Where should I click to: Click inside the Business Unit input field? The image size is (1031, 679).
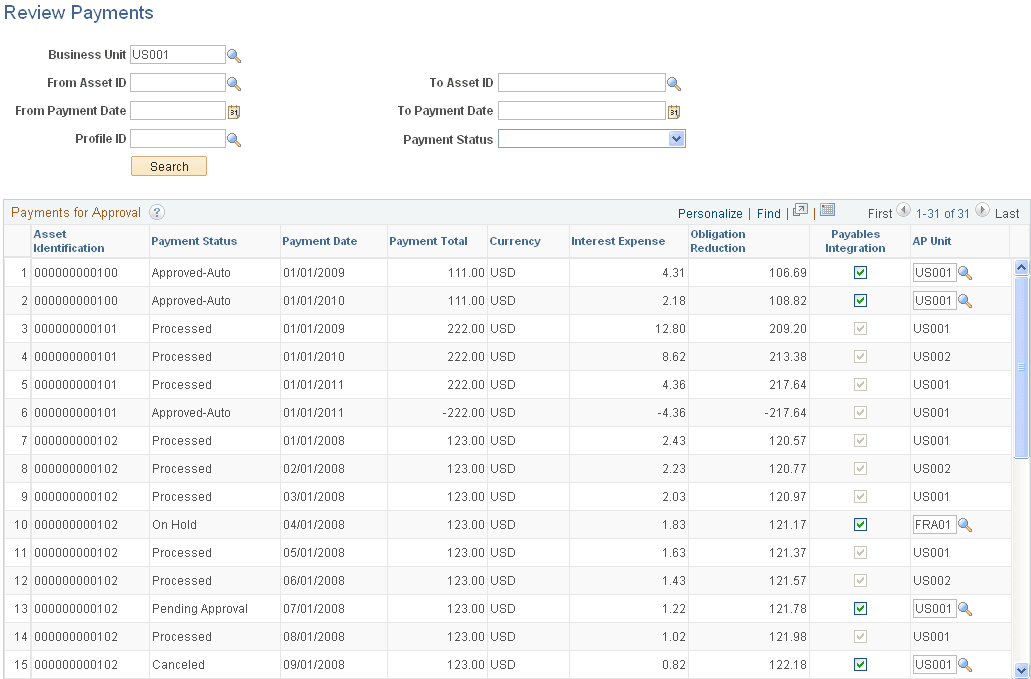[x=177, y=55]
